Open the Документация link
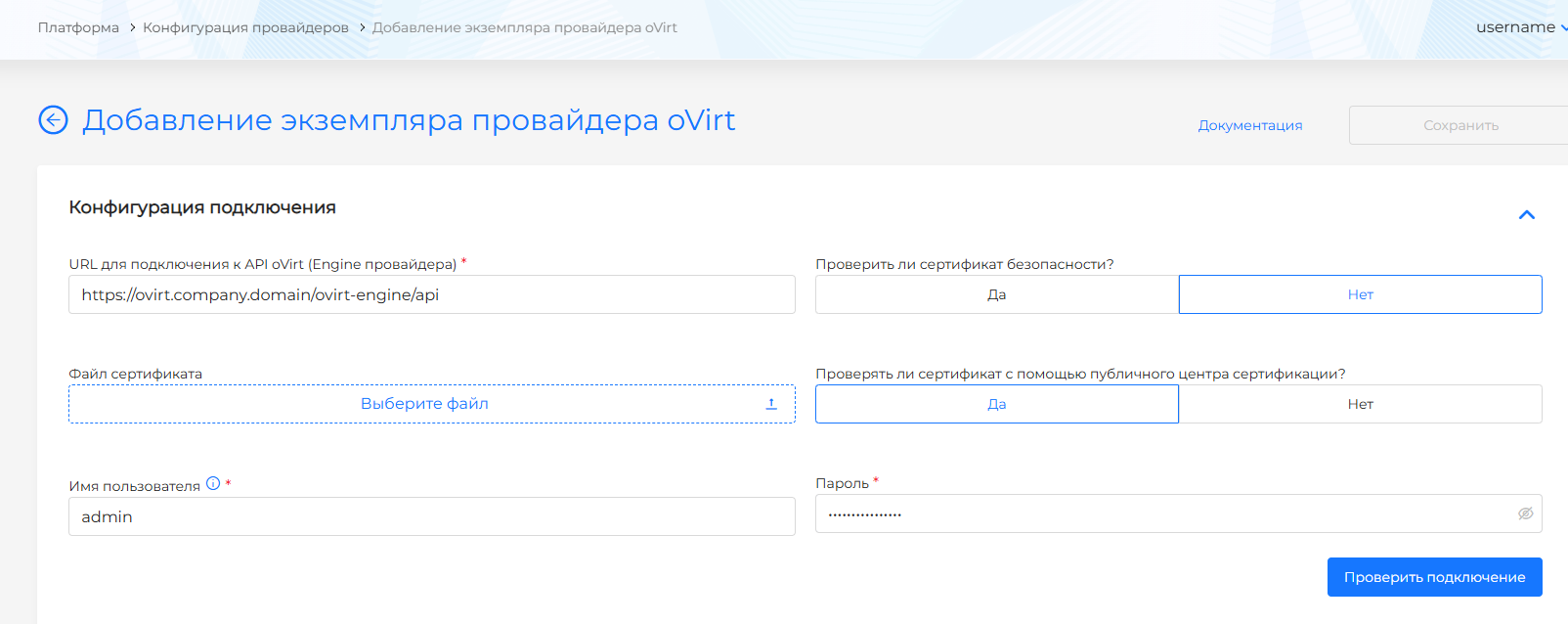This screenshot has width=1568, height=624. coord(1249,125)
